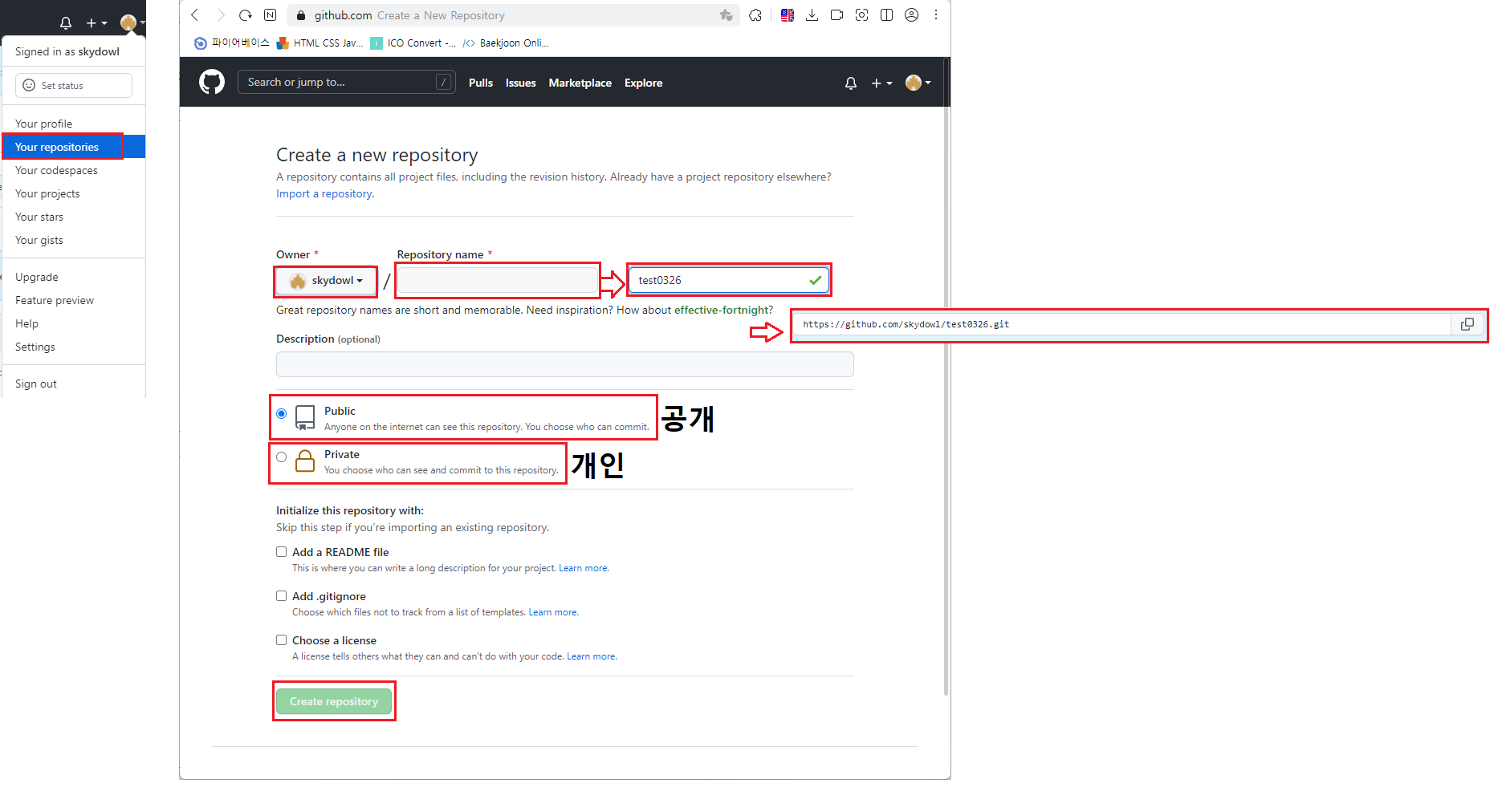
Task: Copy the repository URL with the copy icon
Action: (1467, 324)
